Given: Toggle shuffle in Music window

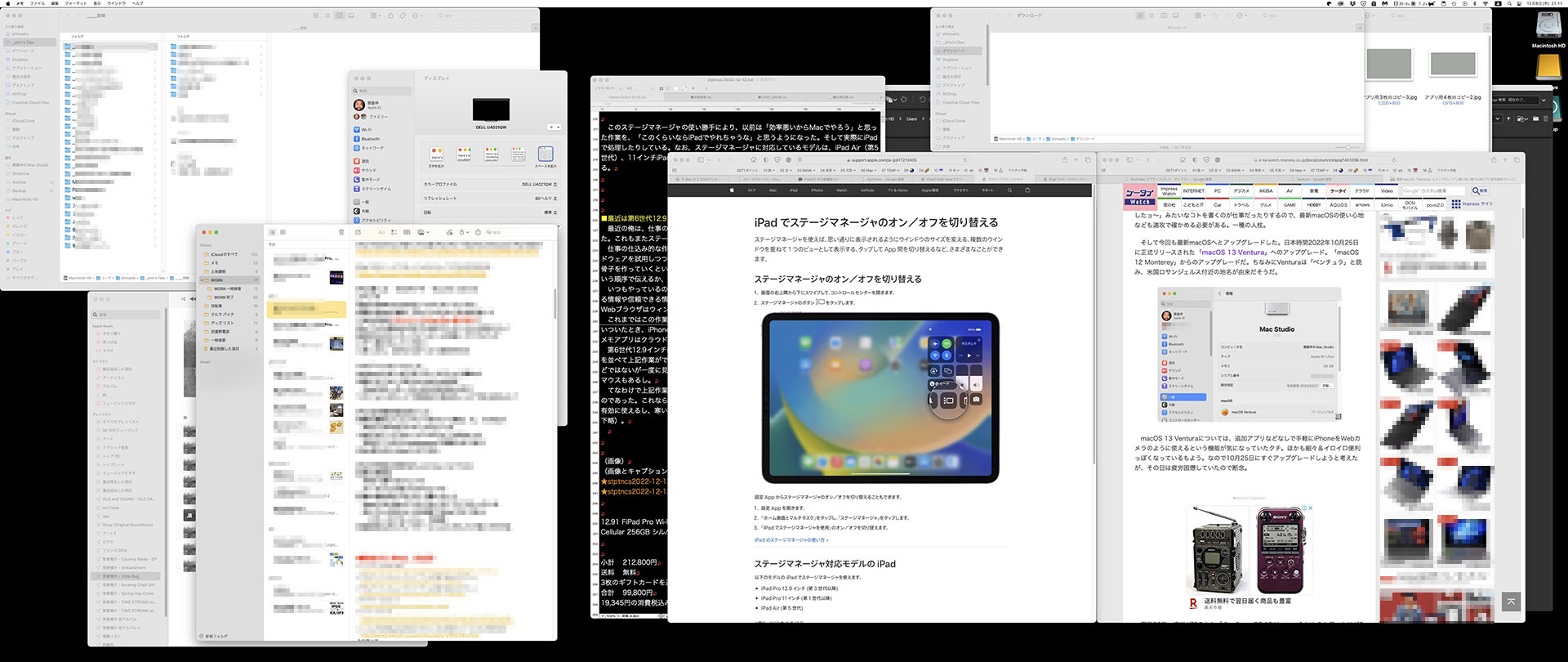Looking at the screenshot, I should tap(183, 299).
